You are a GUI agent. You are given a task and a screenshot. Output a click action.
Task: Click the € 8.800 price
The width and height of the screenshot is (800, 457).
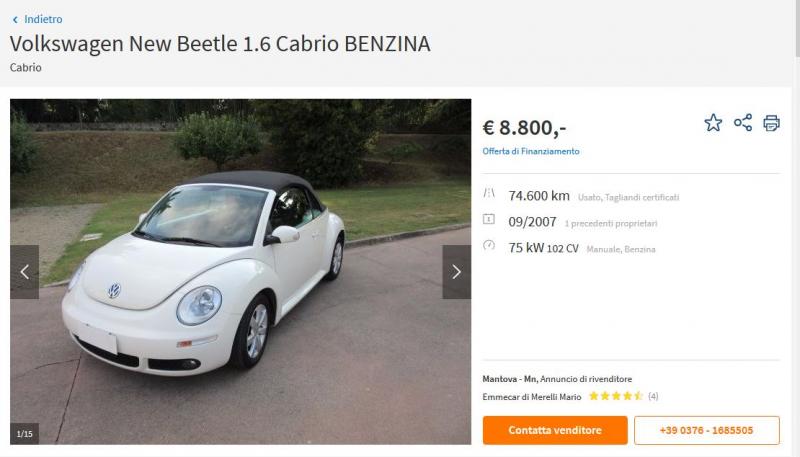pyautogui.click(x=524, y=128)
